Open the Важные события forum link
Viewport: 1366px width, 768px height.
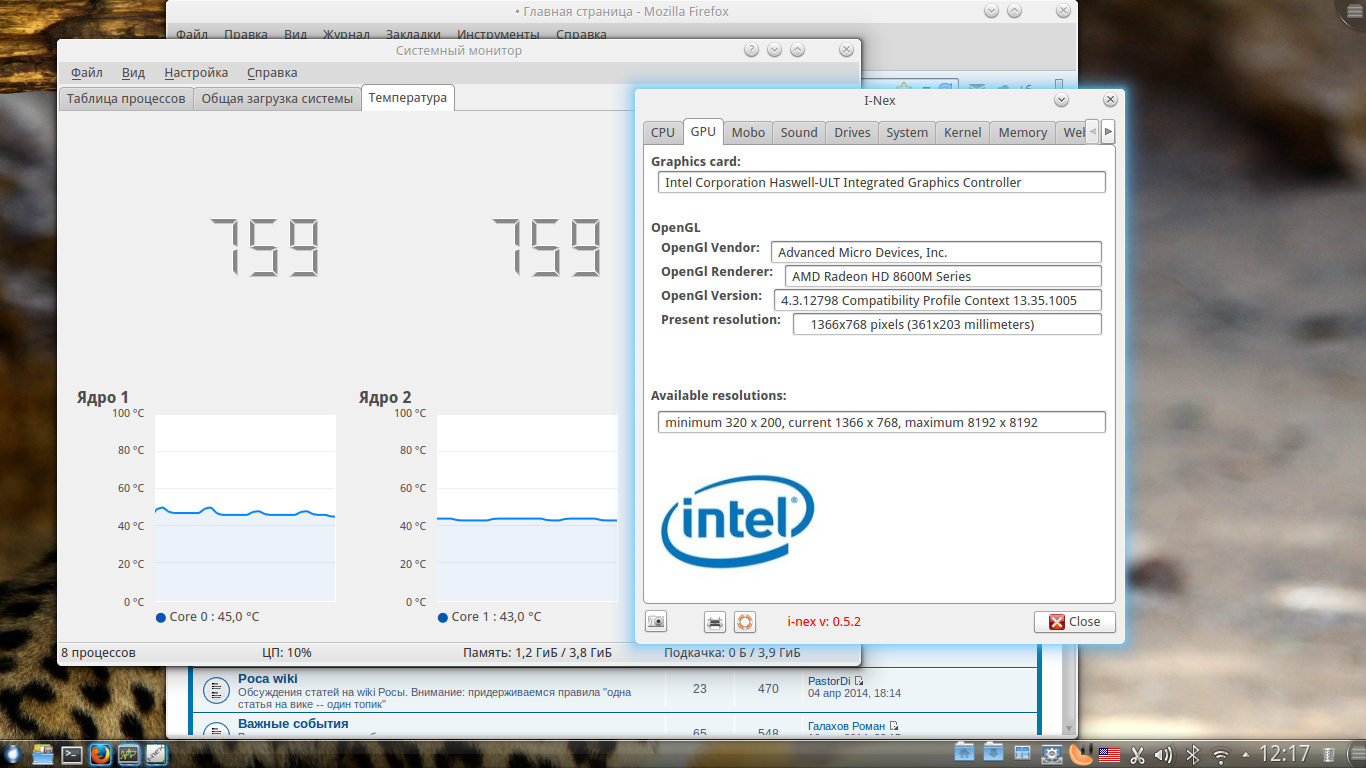[x=293, y=724]
